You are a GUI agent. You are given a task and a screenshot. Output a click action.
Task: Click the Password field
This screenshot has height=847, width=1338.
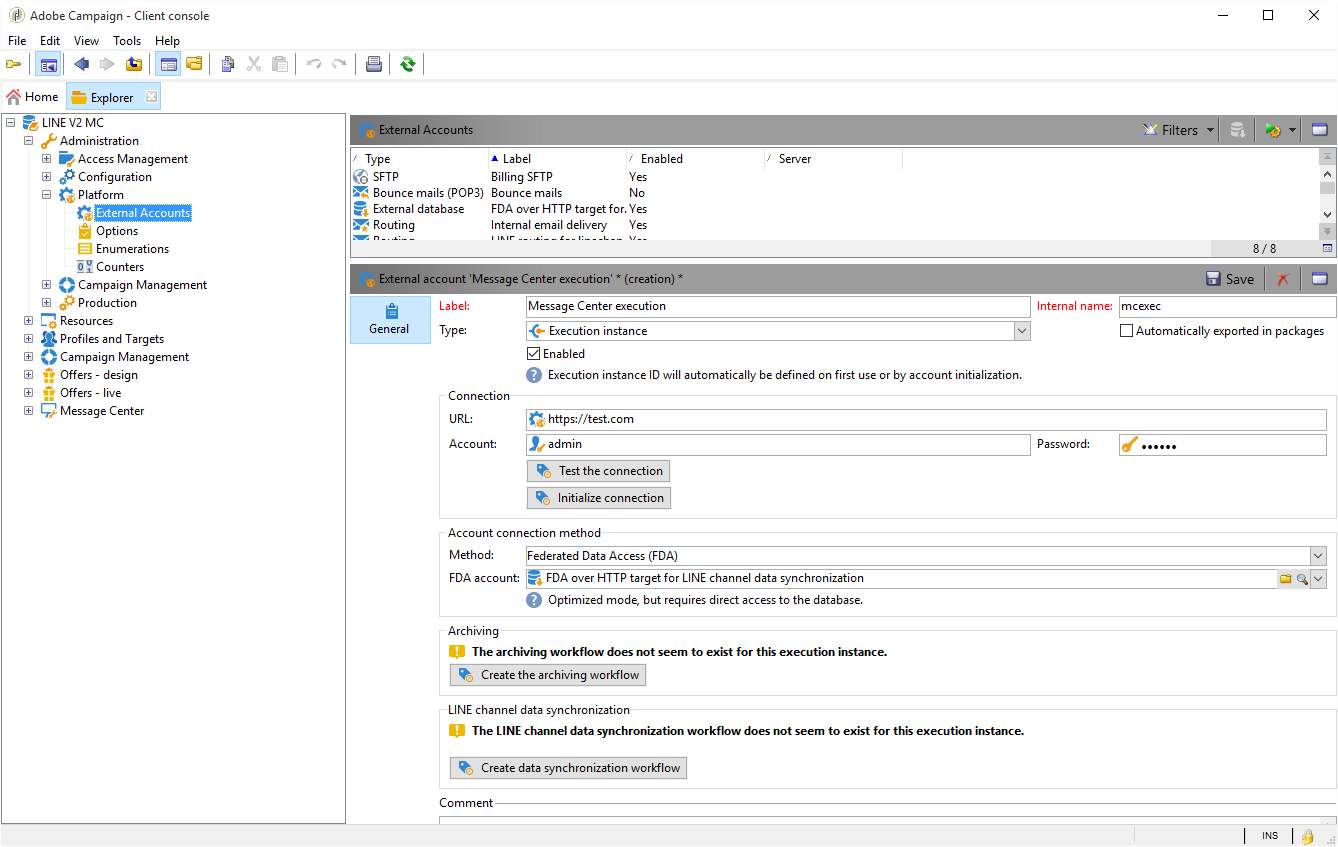1223,444
